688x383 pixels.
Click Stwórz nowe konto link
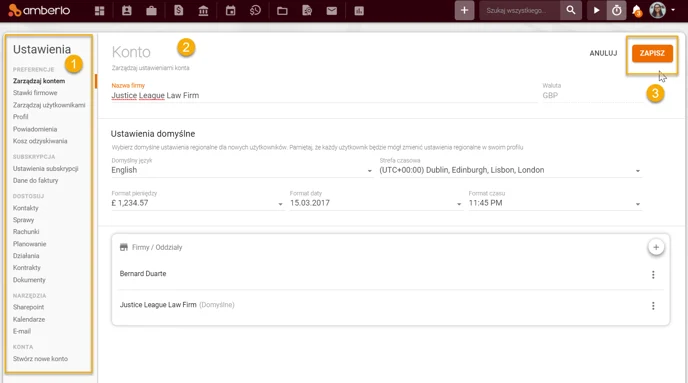[x=40, y=359]
